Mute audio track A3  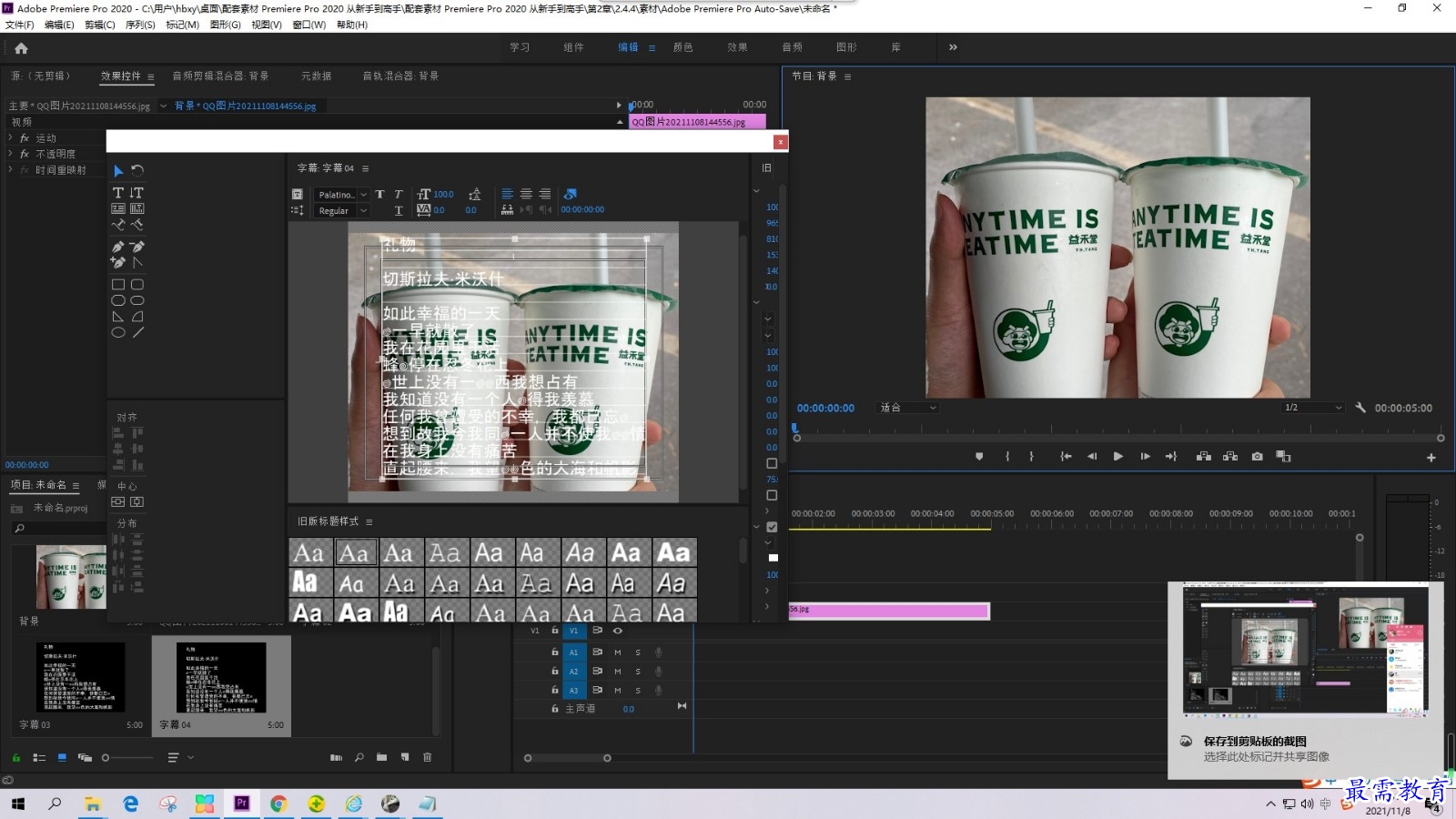[618, 691]
